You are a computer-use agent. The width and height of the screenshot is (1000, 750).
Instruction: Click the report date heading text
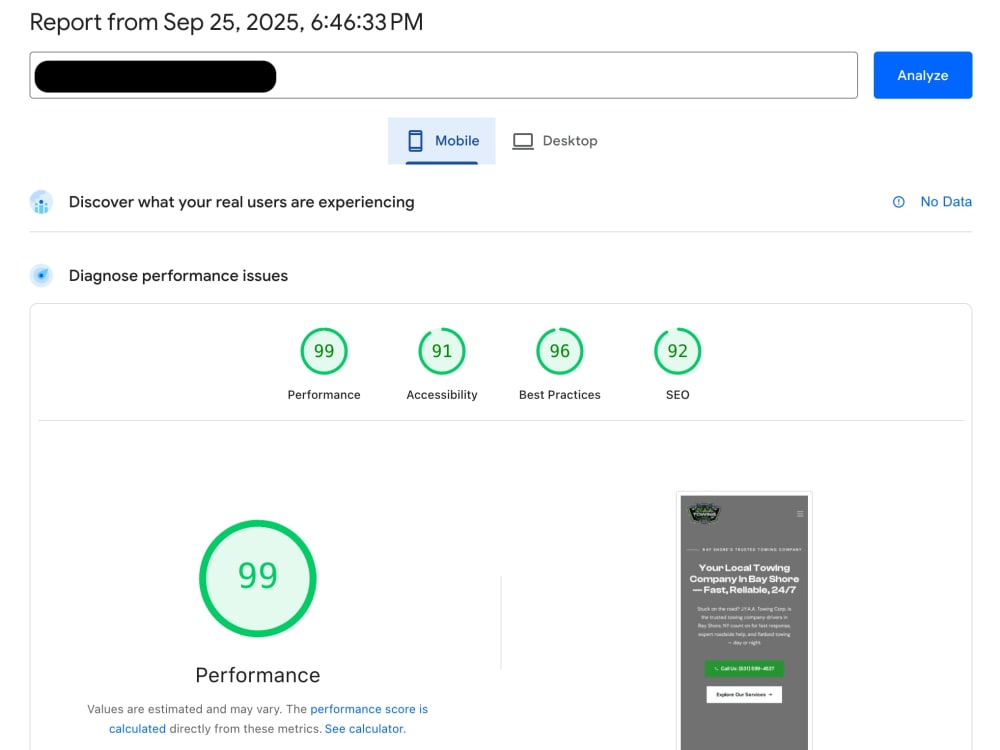click(226, 22)
